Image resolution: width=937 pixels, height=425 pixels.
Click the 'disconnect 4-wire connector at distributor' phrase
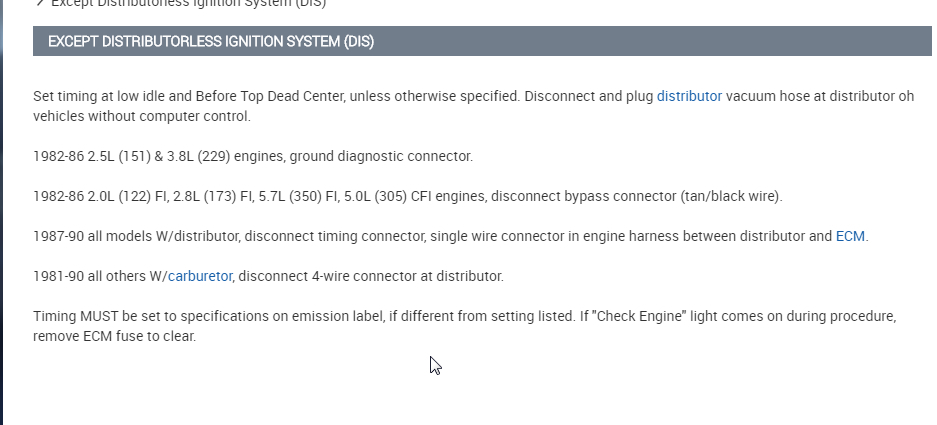point(372,275)
